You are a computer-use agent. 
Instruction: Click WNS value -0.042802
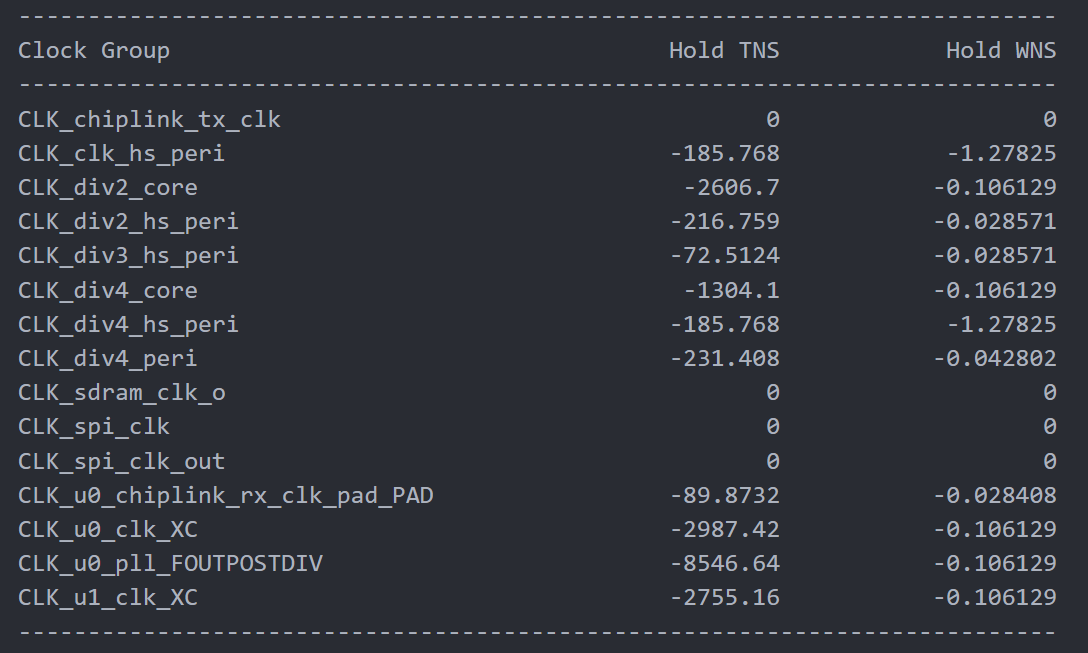point(994,358)
